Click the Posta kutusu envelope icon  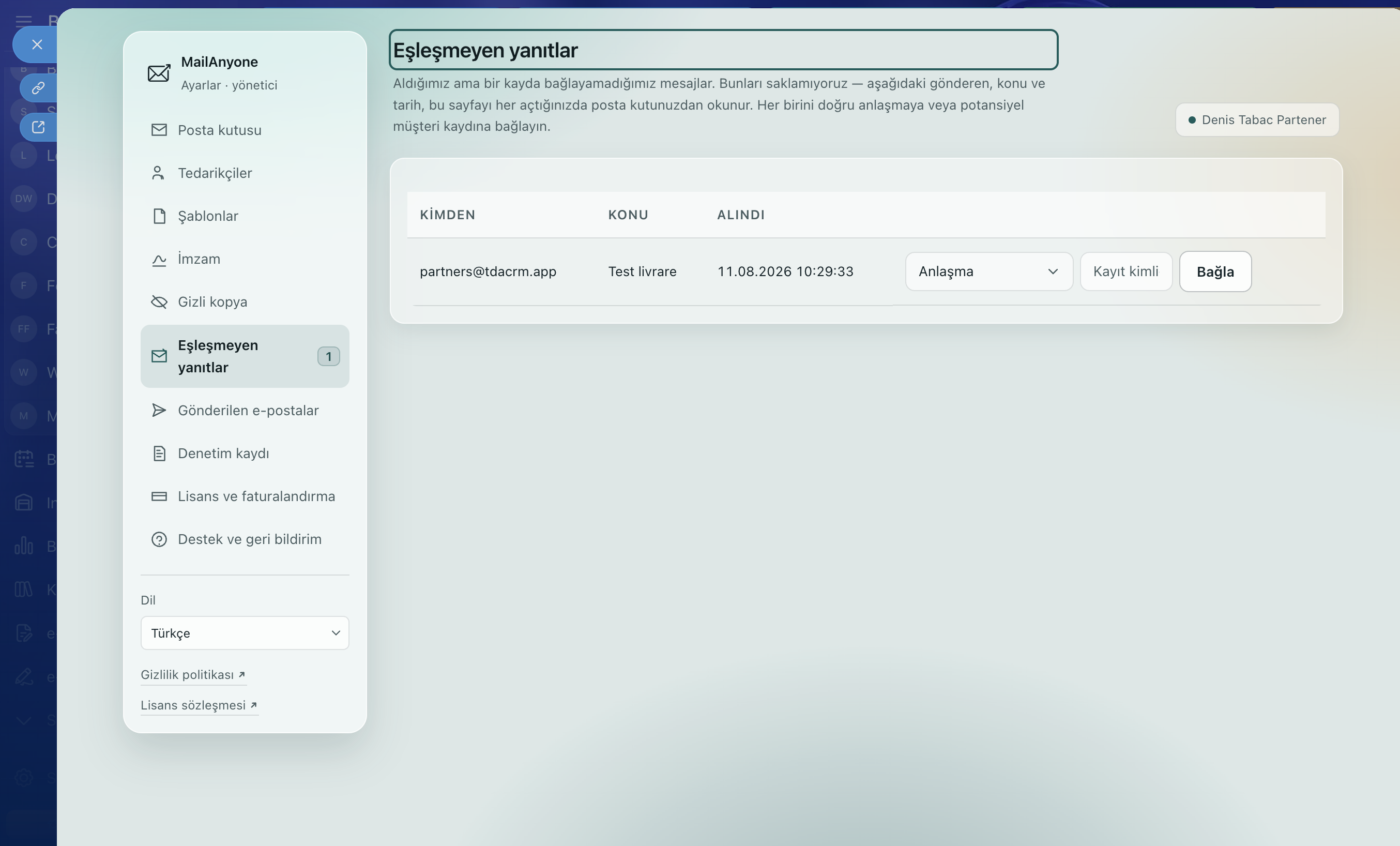[159, 130]
